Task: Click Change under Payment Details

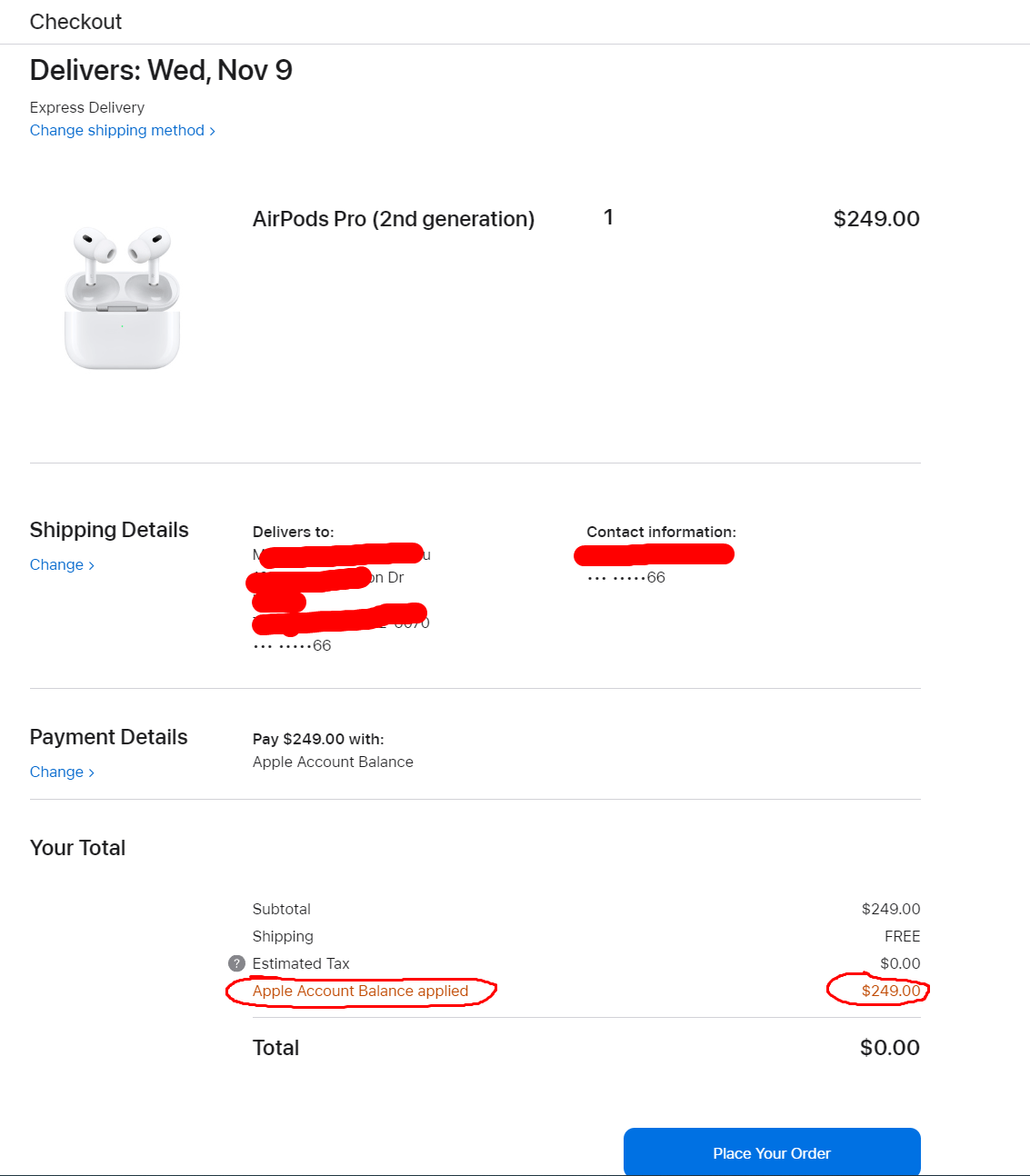Action: point(56,772)
